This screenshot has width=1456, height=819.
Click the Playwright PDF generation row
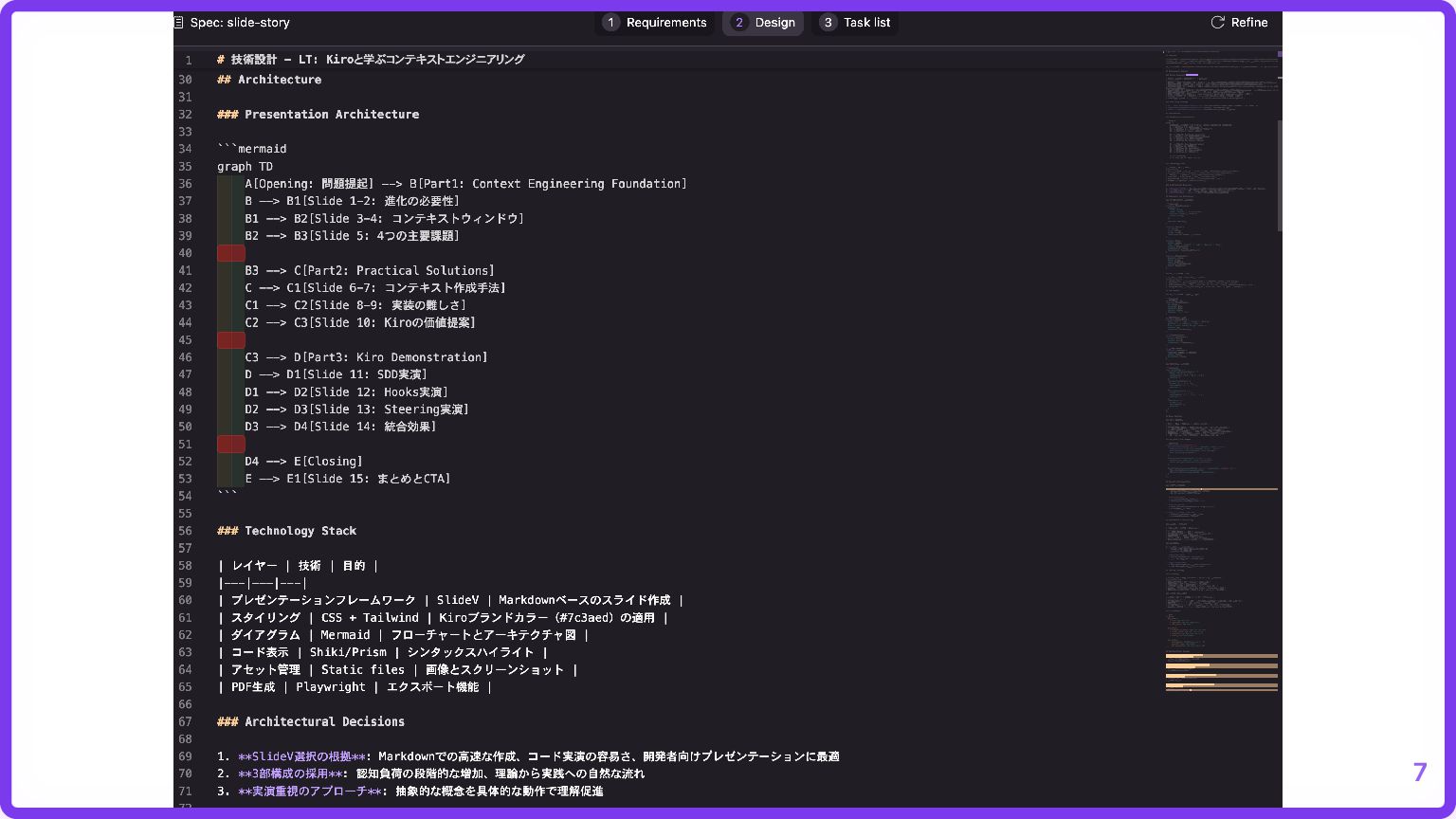(355, 687)
